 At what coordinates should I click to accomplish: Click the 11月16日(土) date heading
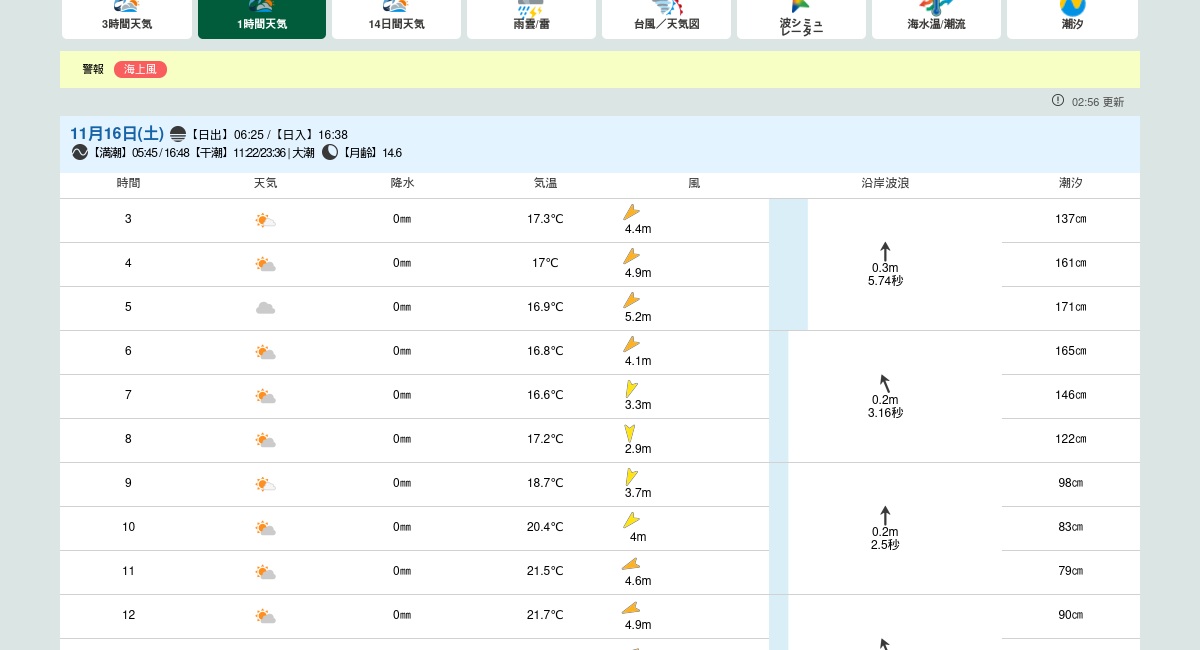tap(117, 134)
